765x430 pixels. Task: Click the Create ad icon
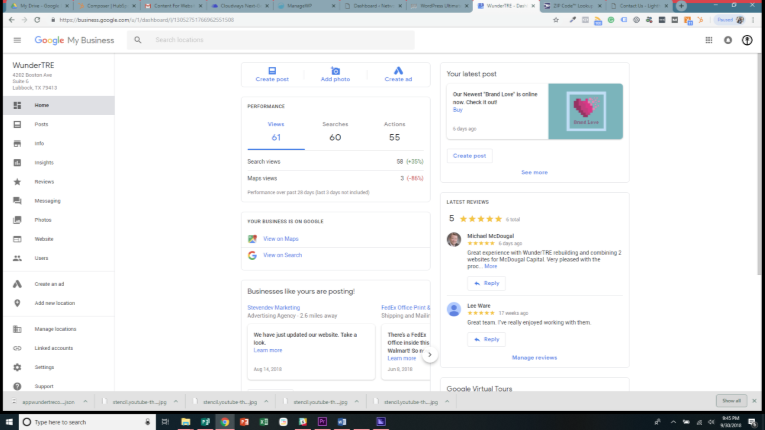pyautogui.click(x=398, y=71)
